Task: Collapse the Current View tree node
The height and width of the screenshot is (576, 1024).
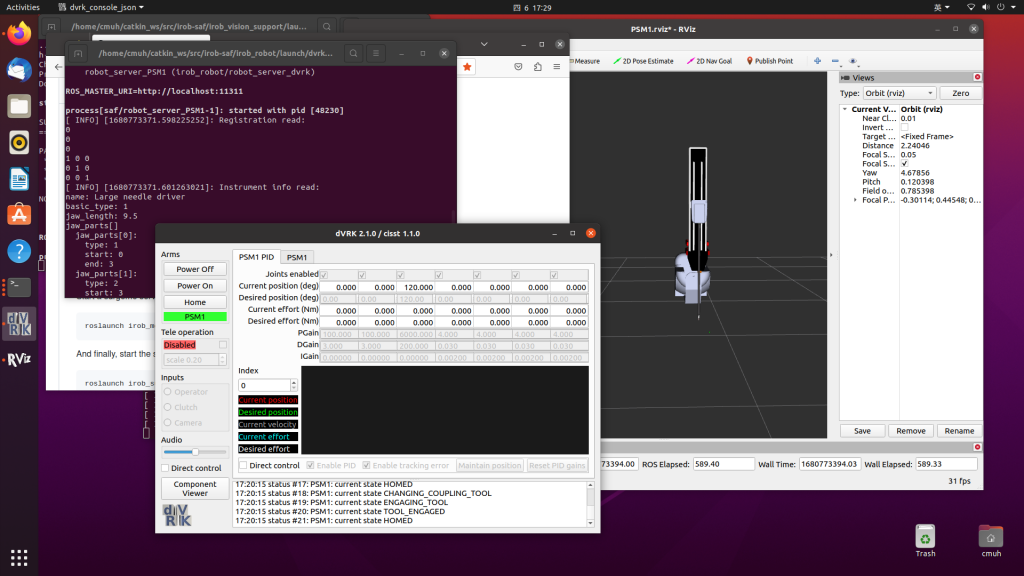Action: 845,109
